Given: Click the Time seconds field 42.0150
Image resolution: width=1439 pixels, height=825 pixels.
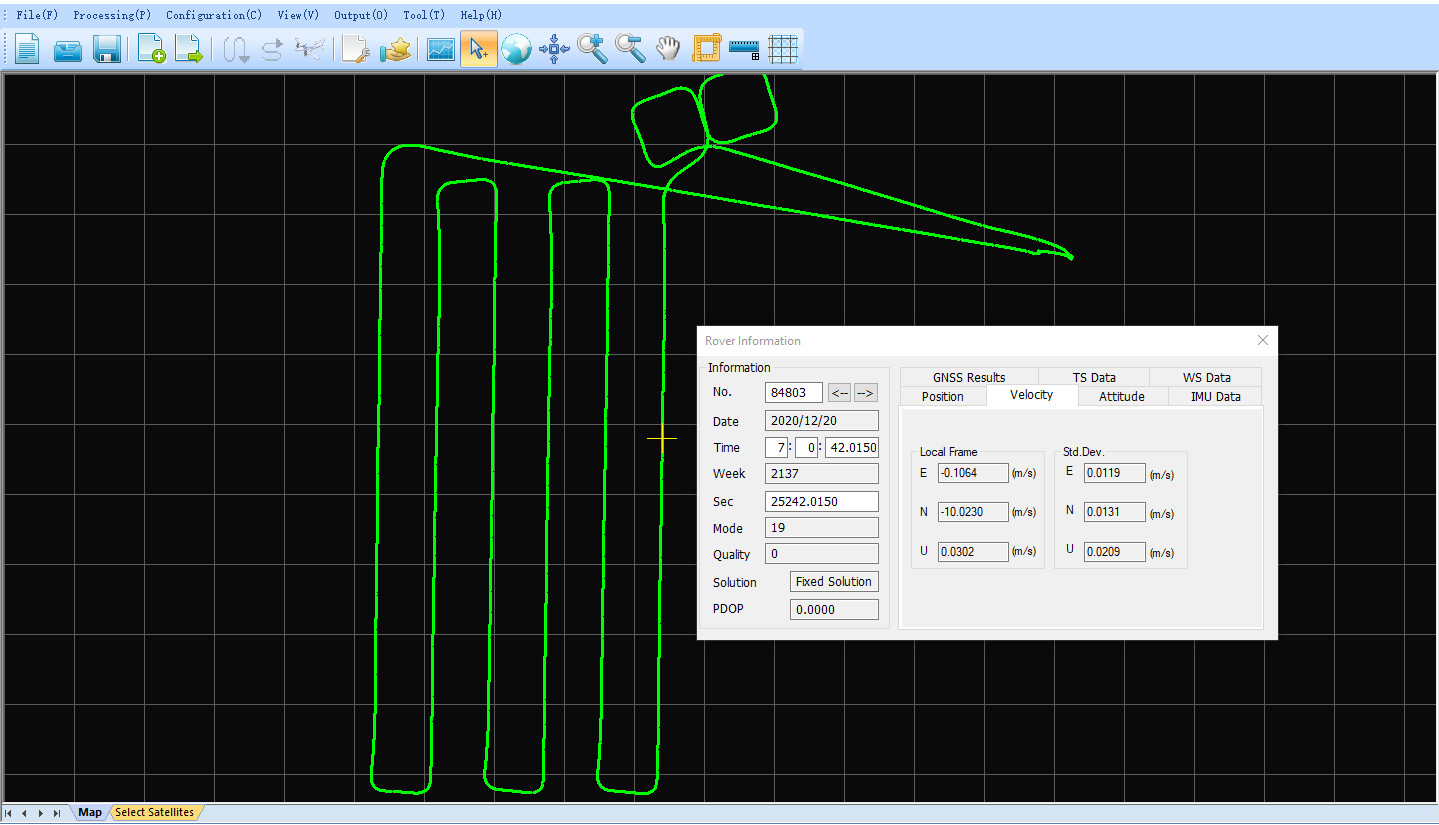Looking at the screenshot, I should pos(852,447).
